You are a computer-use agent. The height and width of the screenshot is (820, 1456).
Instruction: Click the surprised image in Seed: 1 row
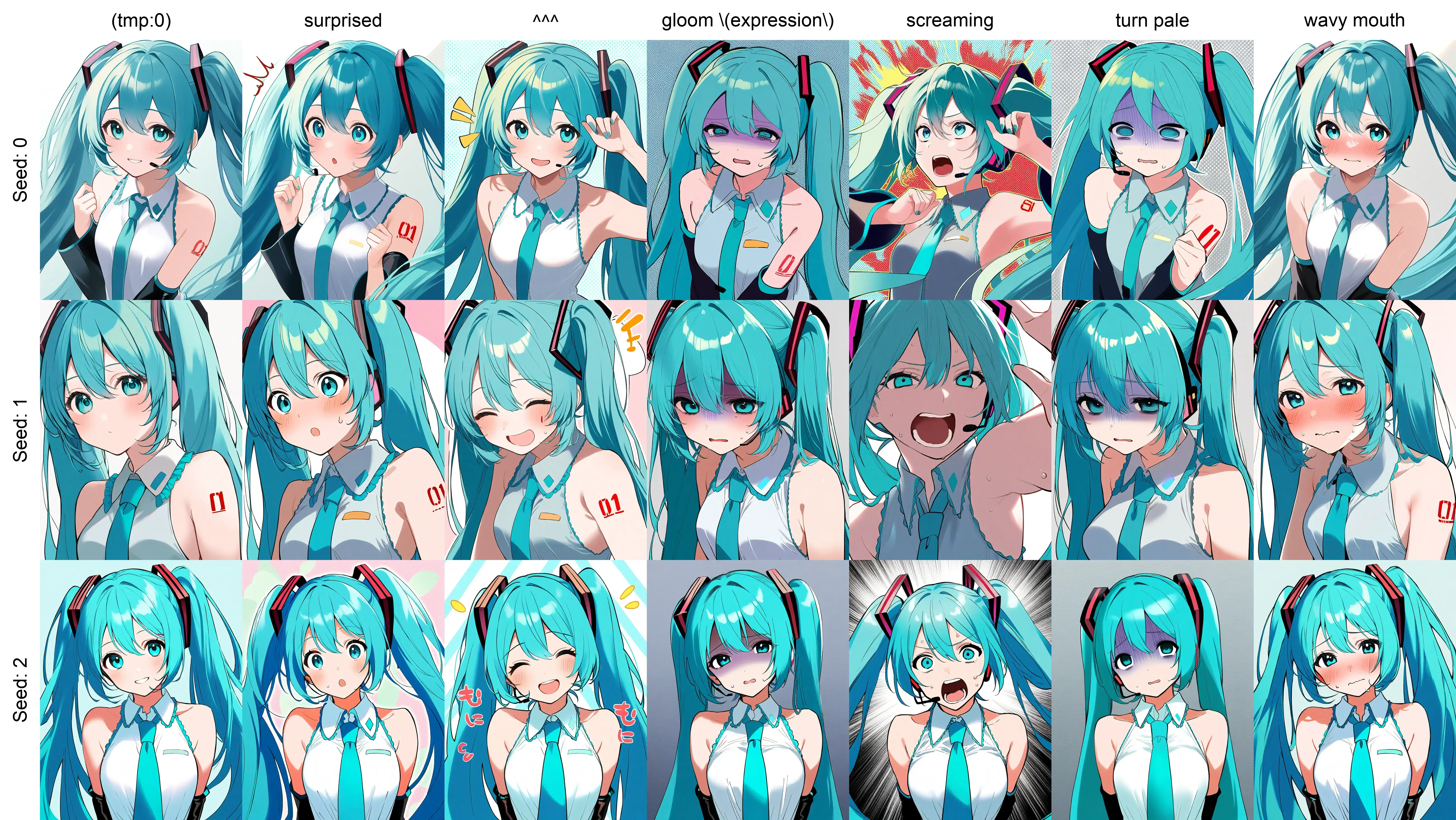(344, 430)
